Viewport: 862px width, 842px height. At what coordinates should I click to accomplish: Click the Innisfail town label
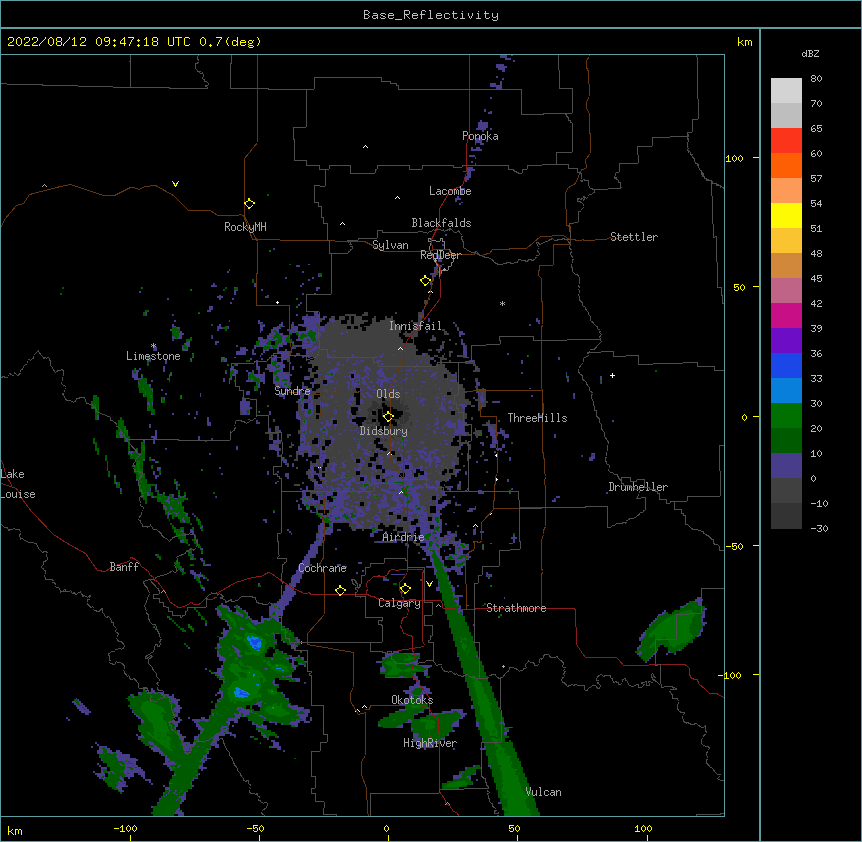click(x=416, y=326)
